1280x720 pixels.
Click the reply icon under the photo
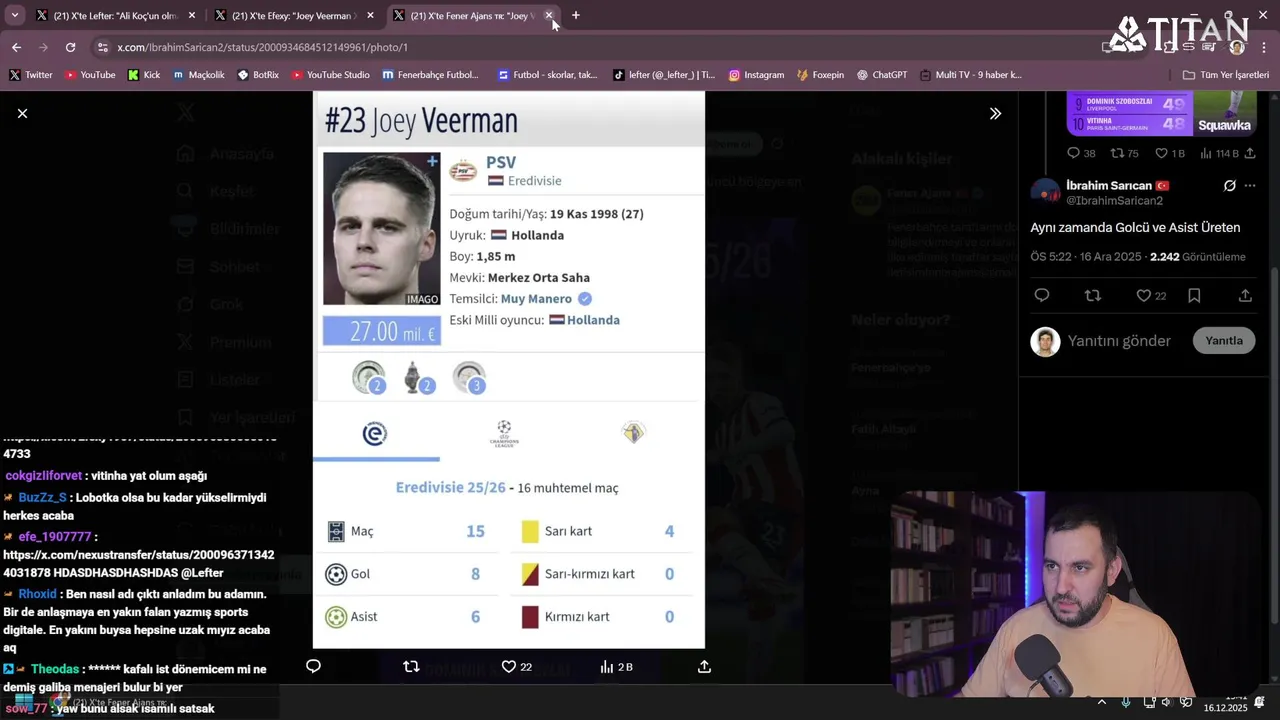coord(313,667)
